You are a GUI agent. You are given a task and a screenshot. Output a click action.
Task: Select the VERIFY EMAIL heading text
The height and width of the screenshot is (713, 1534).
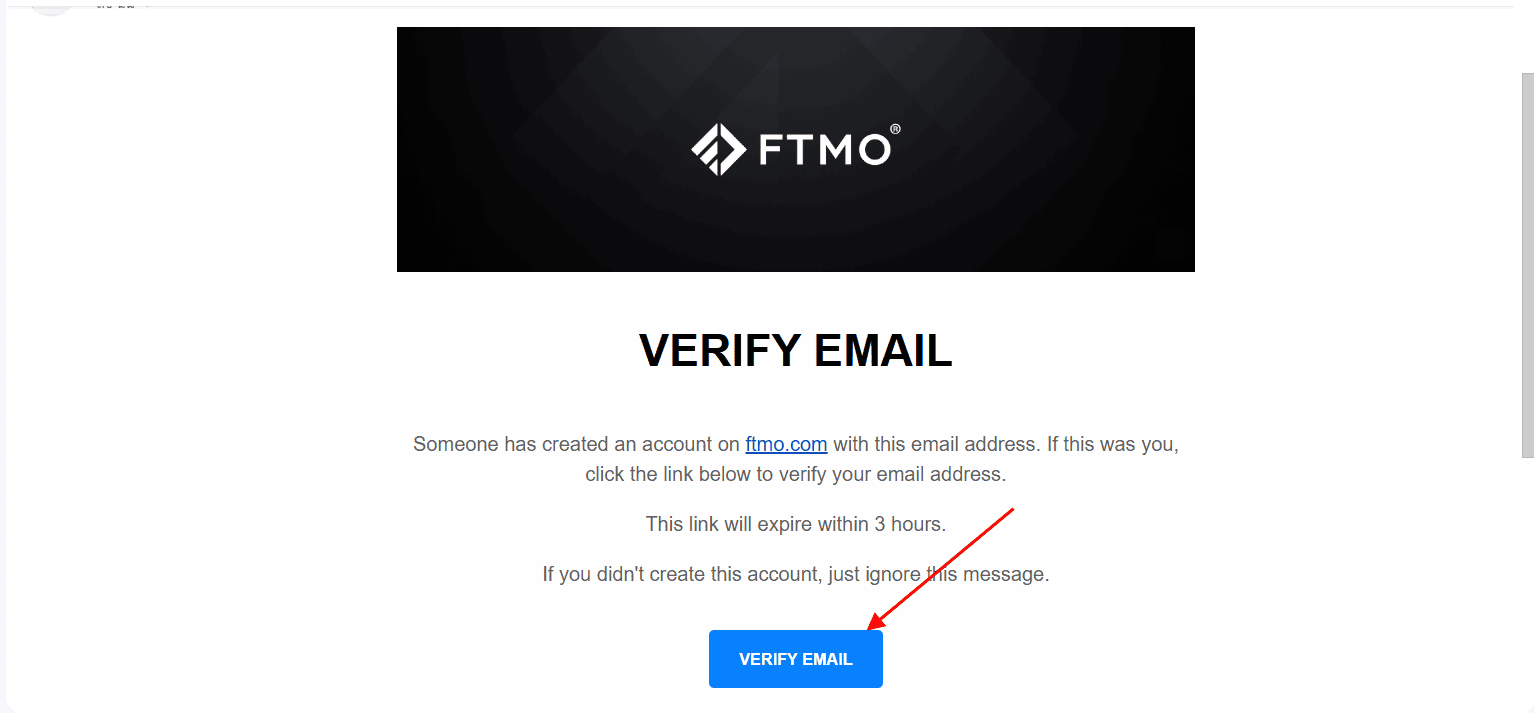coord(796,351)
